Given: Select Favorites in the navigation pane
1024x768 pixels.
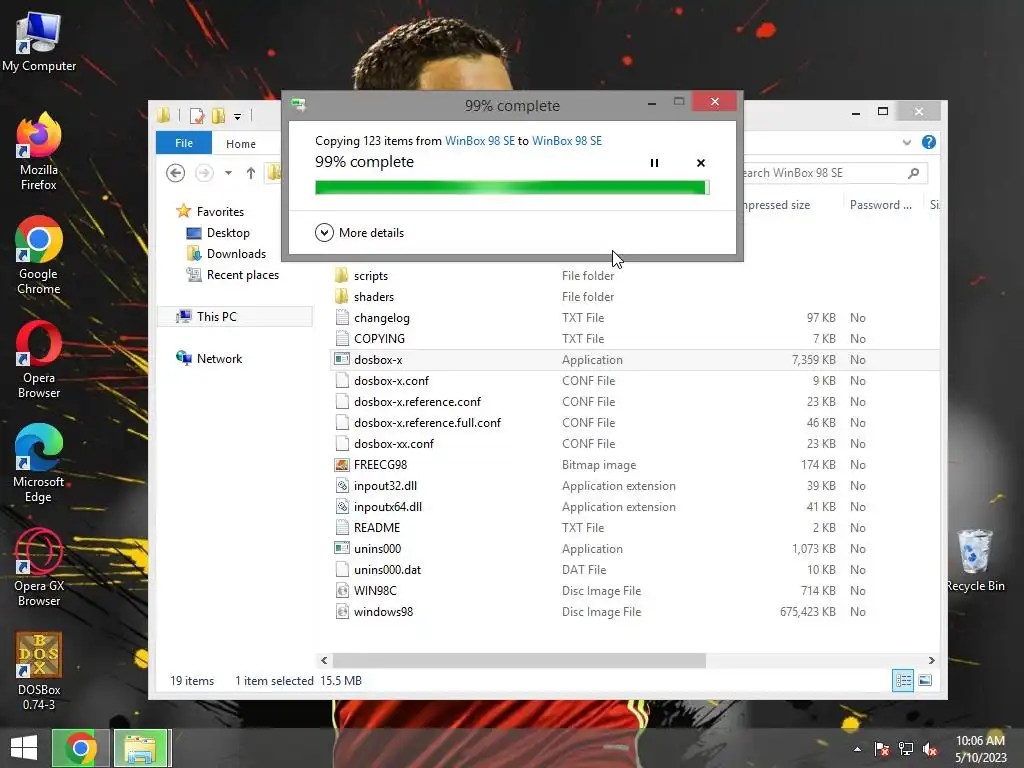Looking at the screenshot, I should [x=220, y=212].
